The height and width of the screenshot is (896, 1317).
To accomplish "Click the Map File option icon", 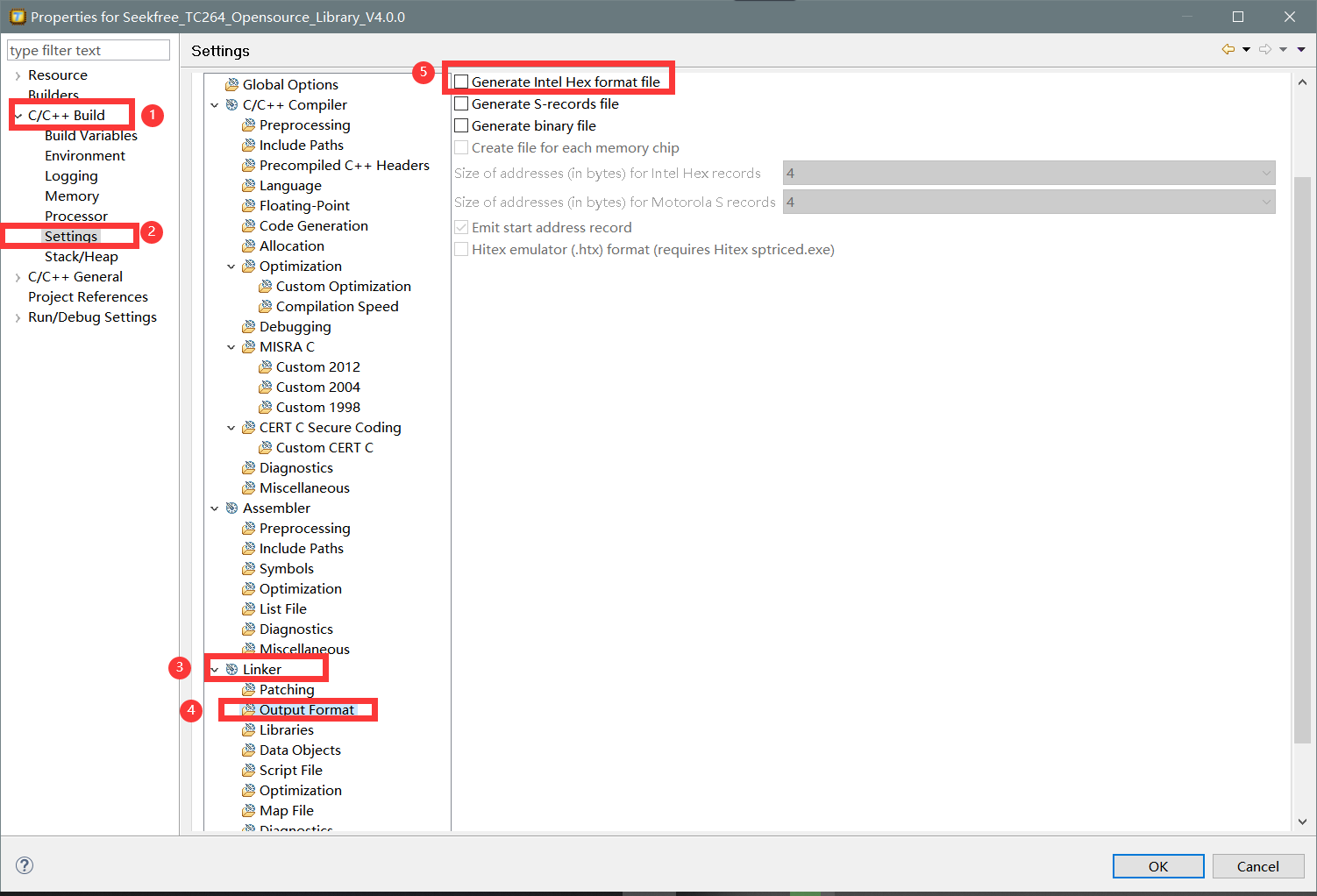I will tap(248, 811).
